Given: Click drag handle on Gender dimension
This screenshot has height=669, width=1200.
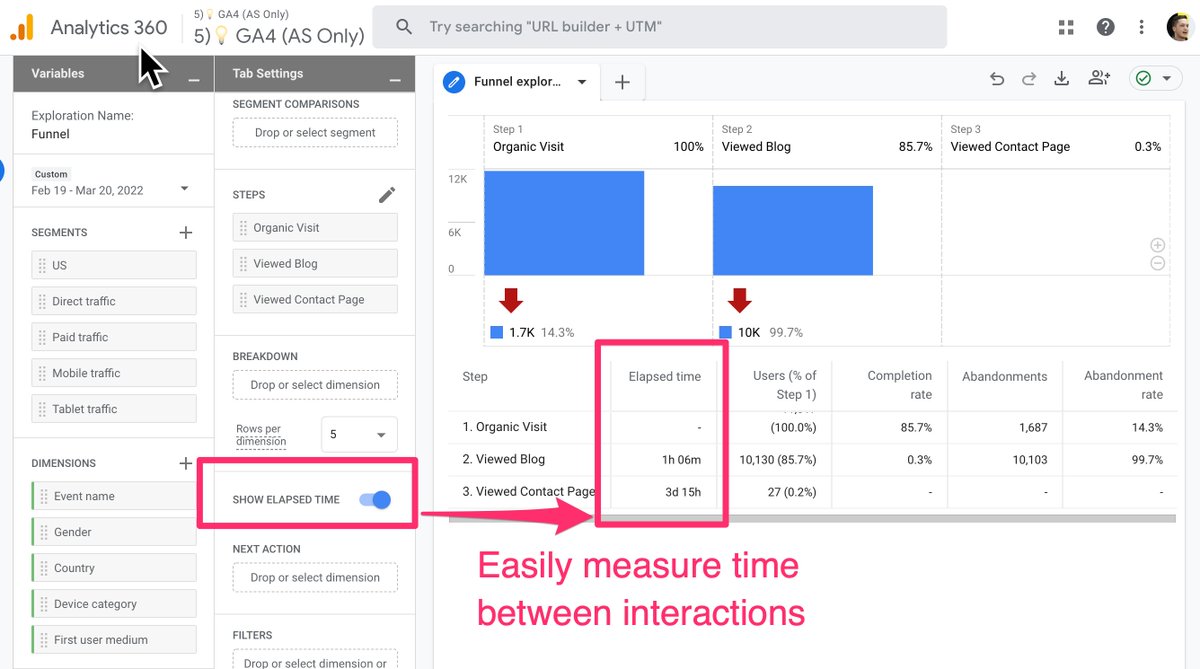Looking at the screenshot, I should tap(44, 532).
